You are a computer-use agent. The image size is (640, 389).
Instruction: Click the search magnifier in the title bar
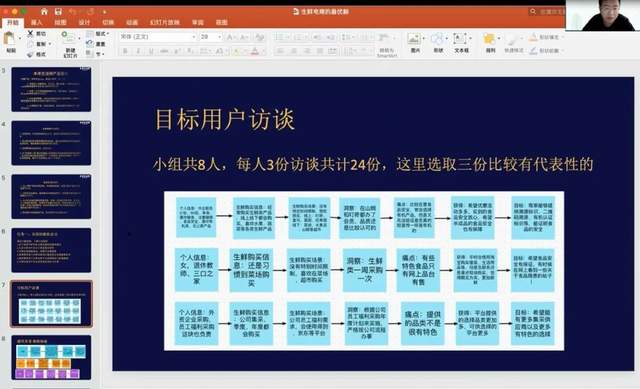point(533,11)
